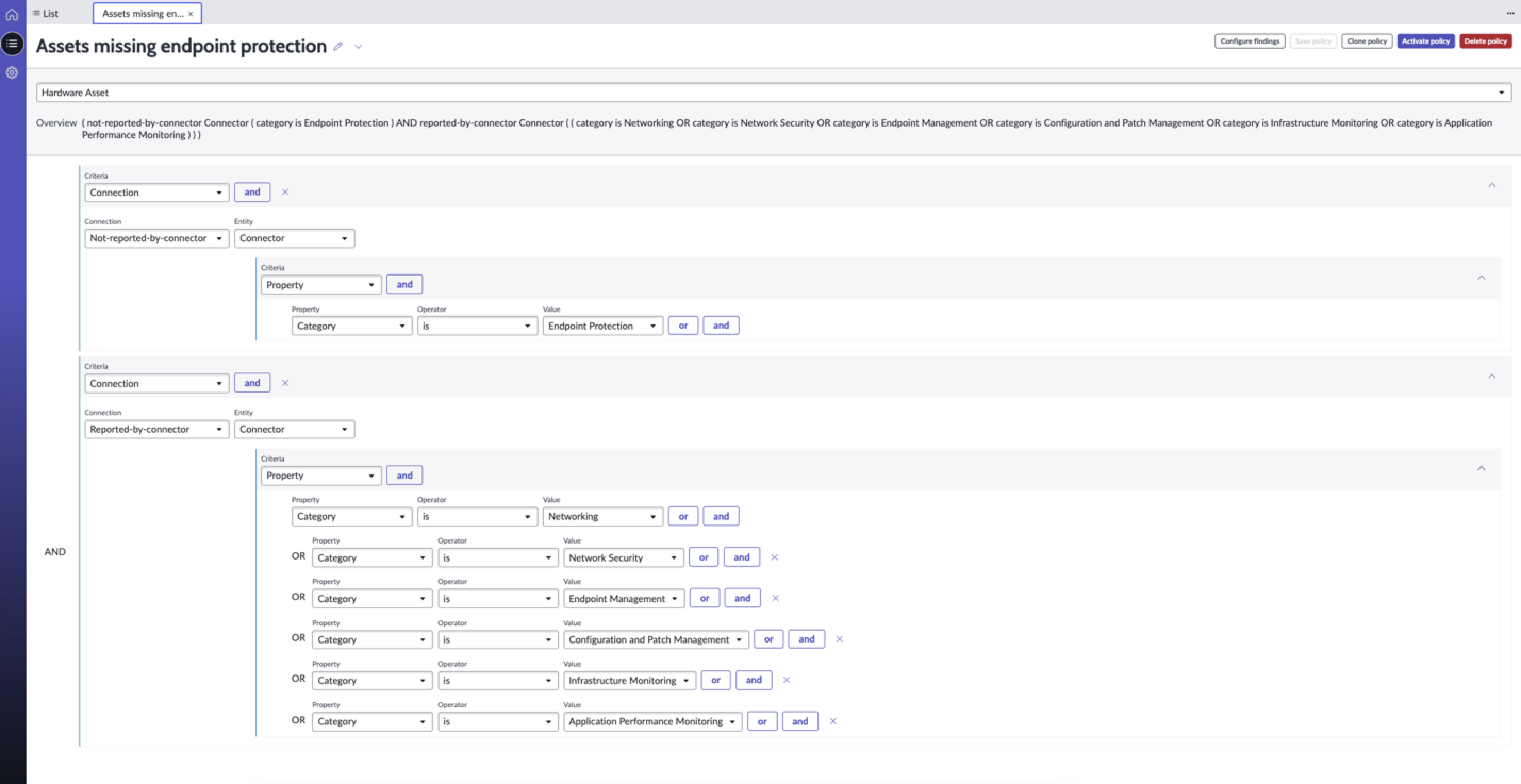Image resolution: width=1521 pixels, height=784 pixels.
Task: Click 'and' next to Endpoint Protection
Action: 721,326
